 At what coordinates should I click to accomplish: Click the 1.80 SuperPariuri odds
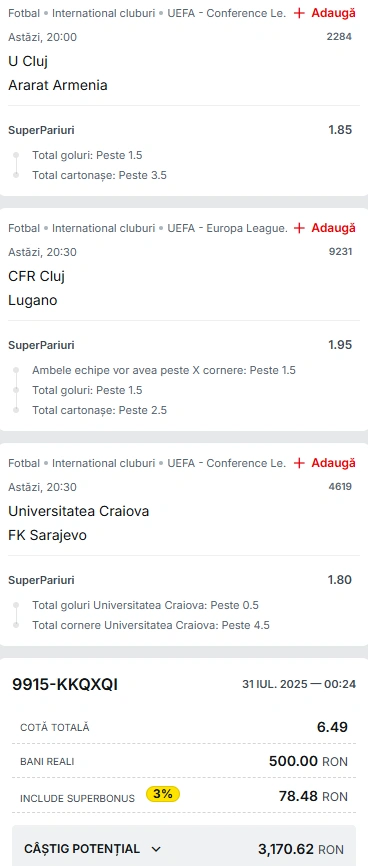tap(340, 580)
